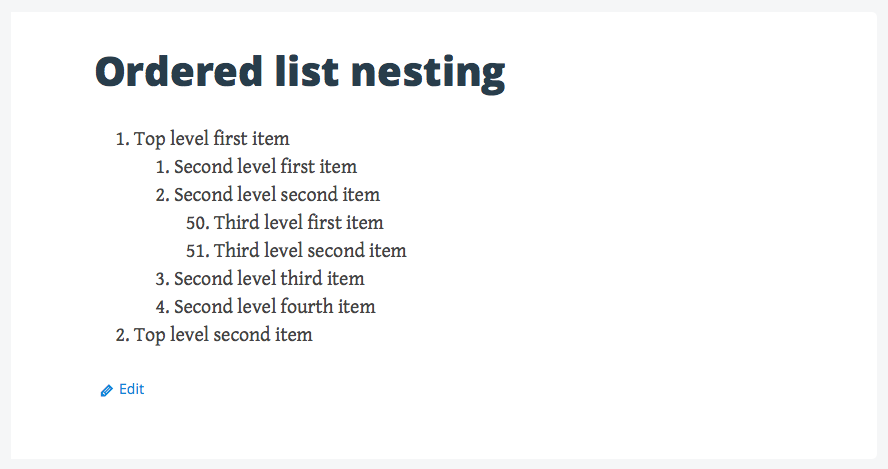Select the "Second level fourth item" text
The height and width of the screenshot is (469, 888).
(x=274, y=307)
